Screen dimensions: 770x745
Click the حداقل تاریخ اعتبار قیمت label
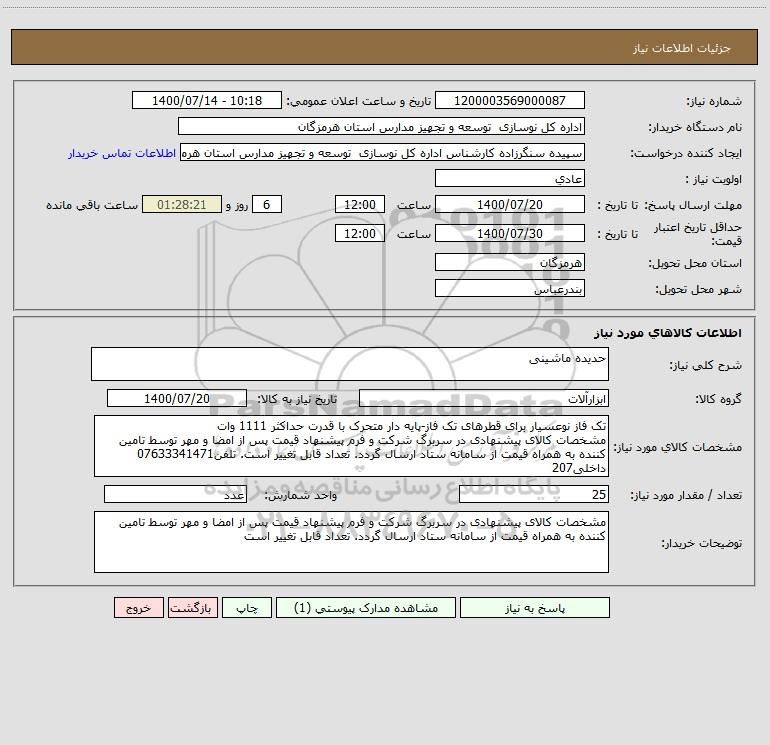[x=698, y=234]
